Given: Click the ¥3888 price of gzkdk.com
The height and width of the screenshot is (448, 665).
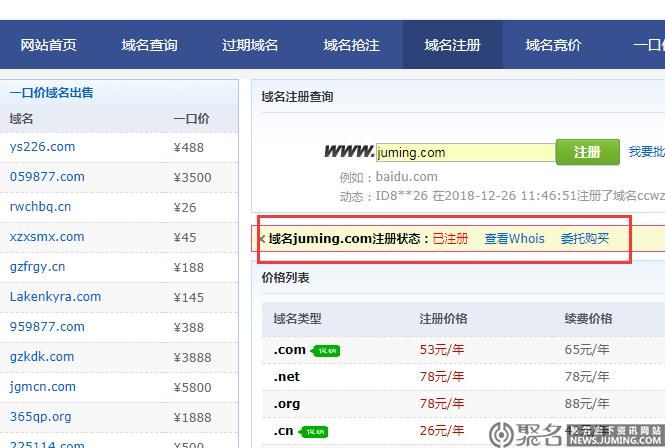Looking at the screenshot, I should pos(192,358).
